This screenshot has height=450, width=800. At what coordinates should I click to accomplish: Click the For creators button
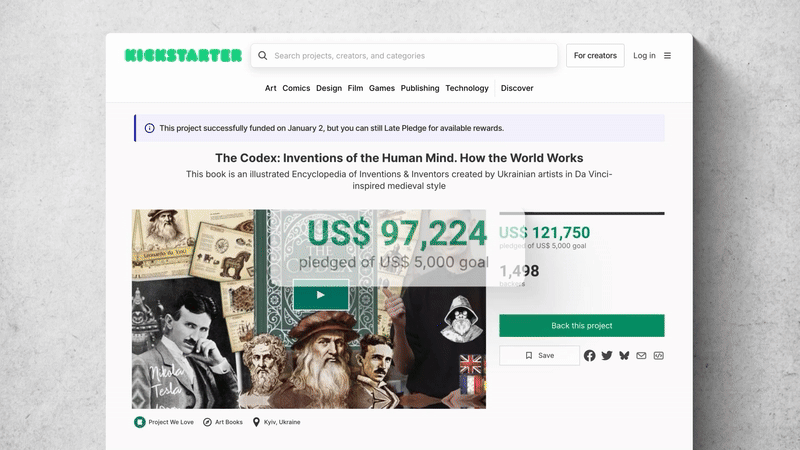pos(595,56)
